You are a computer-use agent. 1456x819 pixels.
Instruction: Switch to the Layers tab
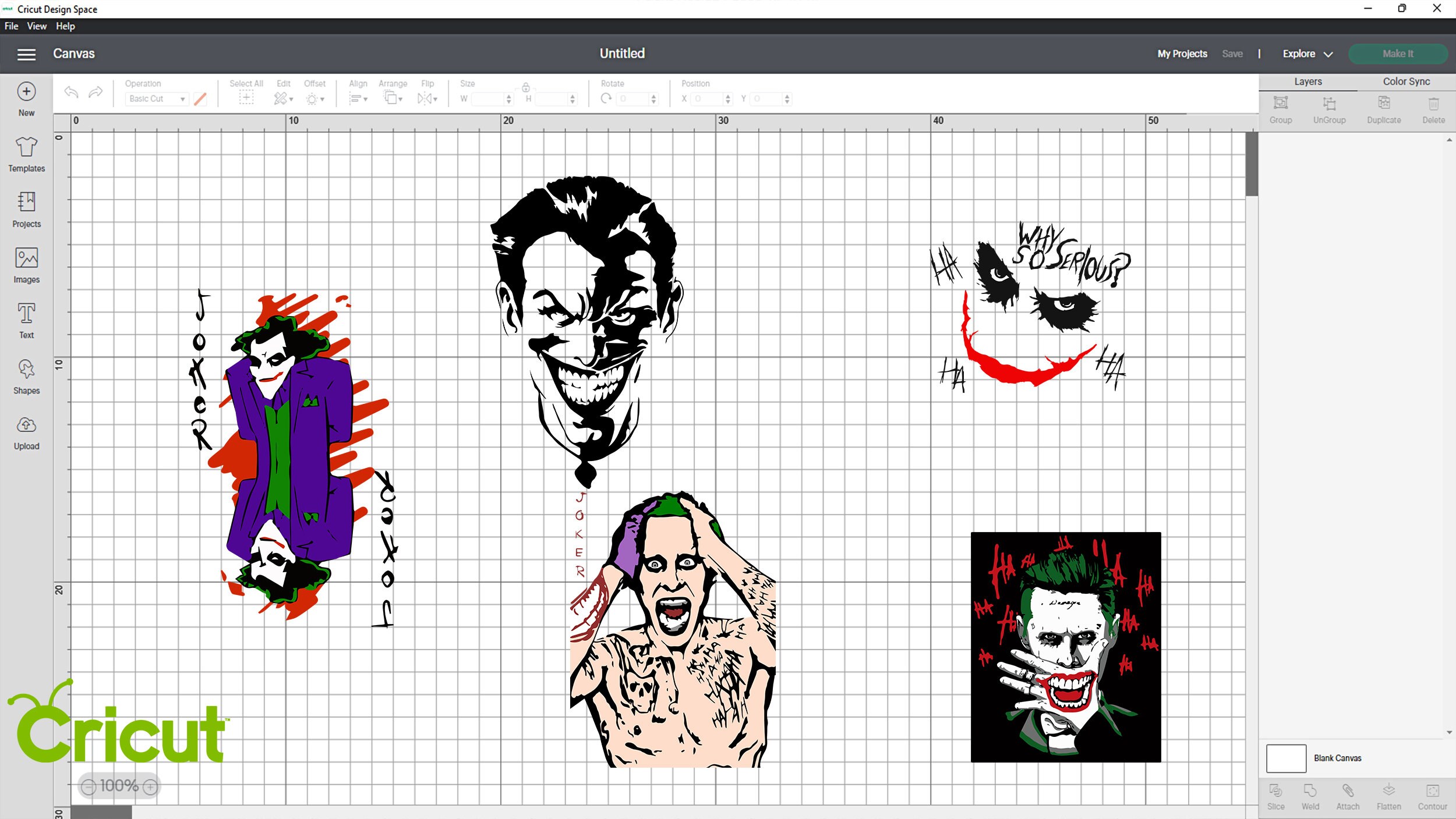tap(1308, 82)
